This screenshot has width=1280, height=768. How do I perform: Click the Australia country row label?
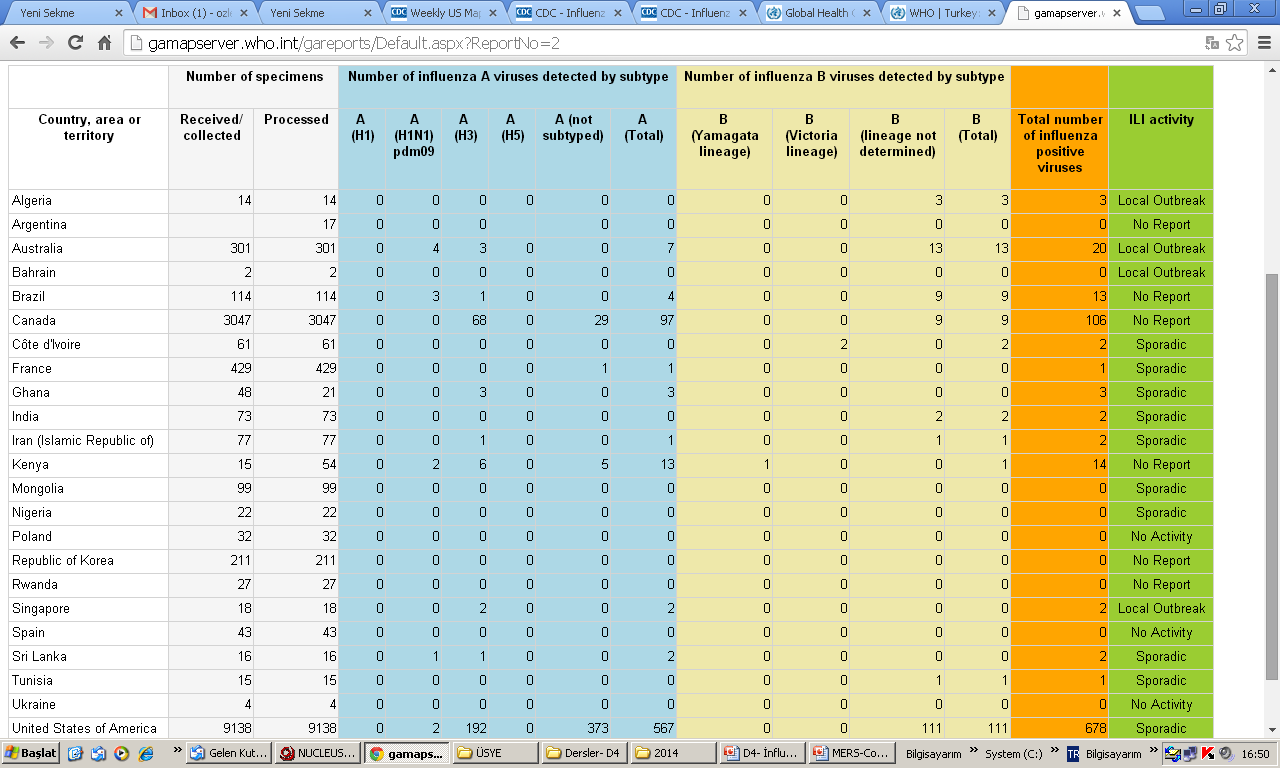point(37,248)
